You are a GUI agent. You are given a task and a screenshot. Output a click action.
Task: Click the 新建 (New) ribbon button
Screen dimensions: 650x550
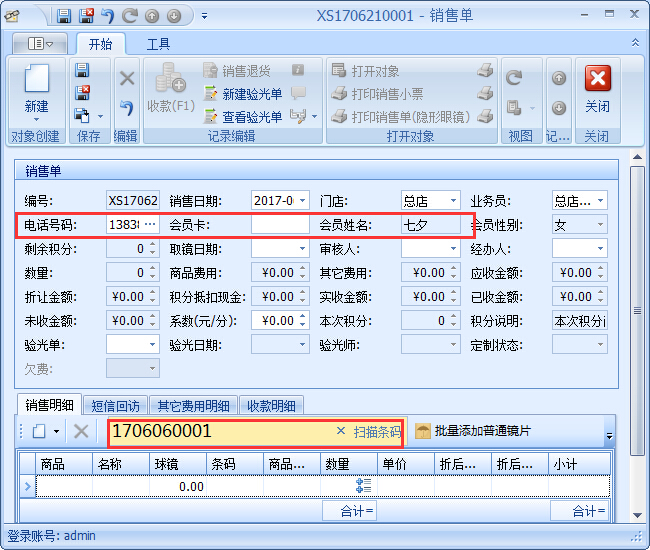coord(36,90)
